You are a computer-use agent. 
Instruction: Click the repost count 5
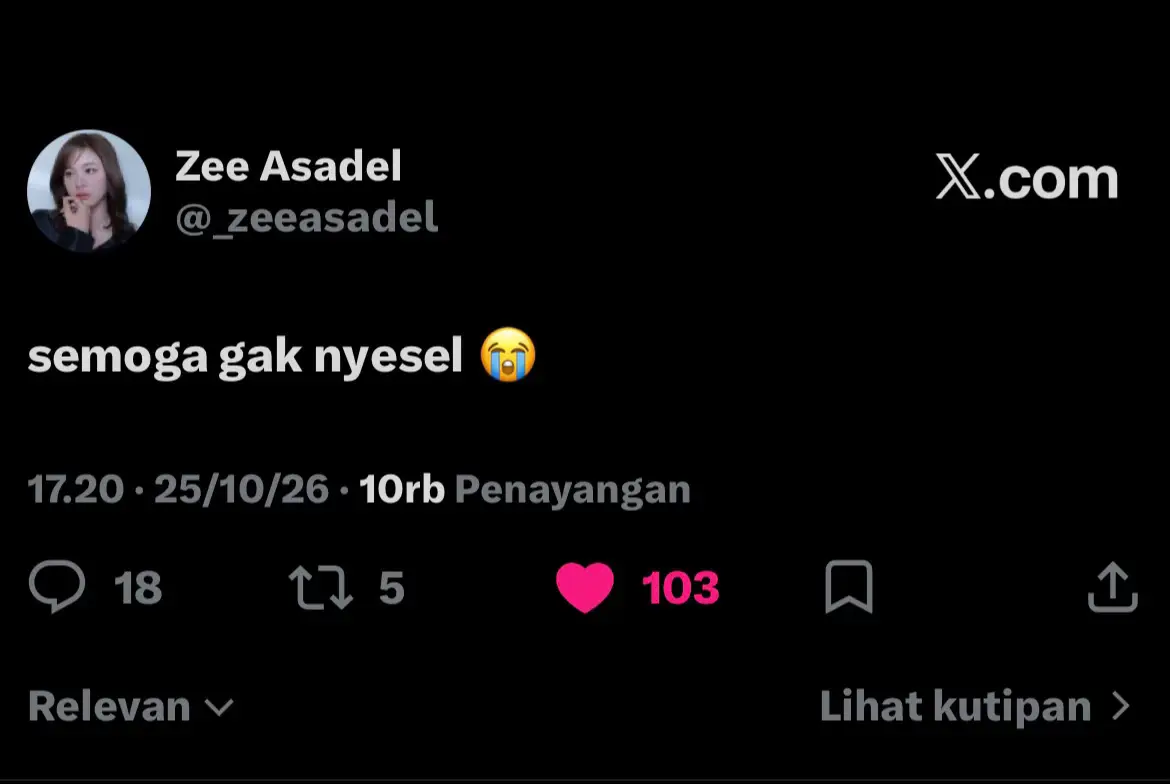pyautogui.click(x=392, y=588)
